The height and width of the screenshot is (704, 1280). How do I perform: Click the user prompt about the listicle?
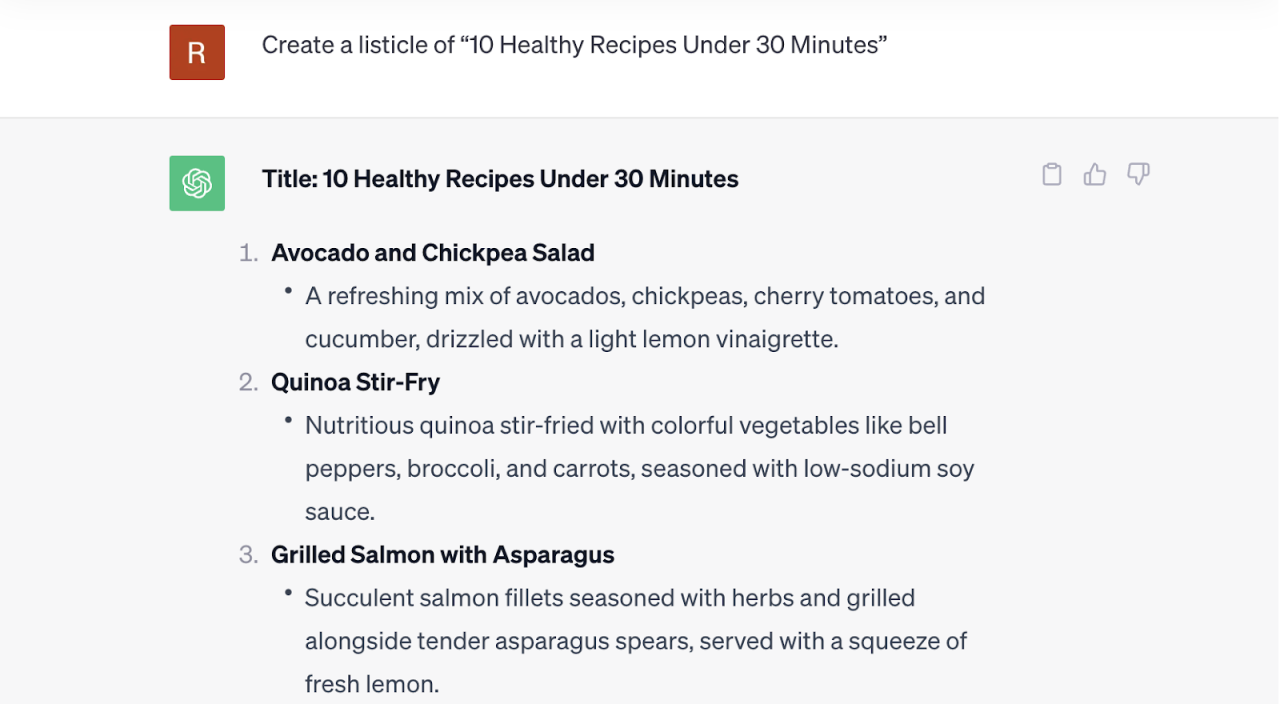click(574, 45)
